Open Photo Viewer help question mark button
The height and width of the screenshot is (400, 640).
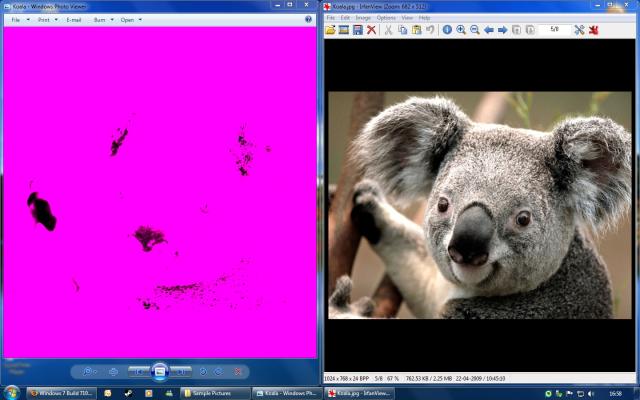pyautogui.click(x=308, y=19)
